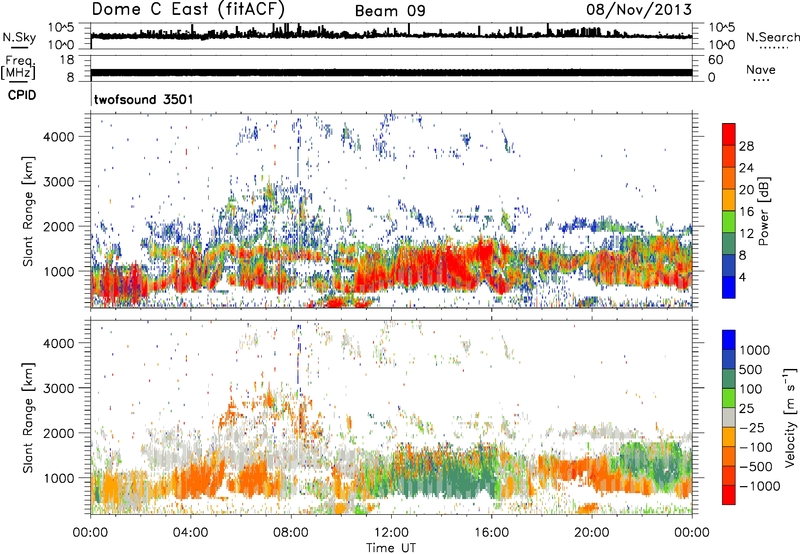Click the "Time UT" axis label
Image resolution: width=800 pixels, height=554 pixels.
point(391,548)
